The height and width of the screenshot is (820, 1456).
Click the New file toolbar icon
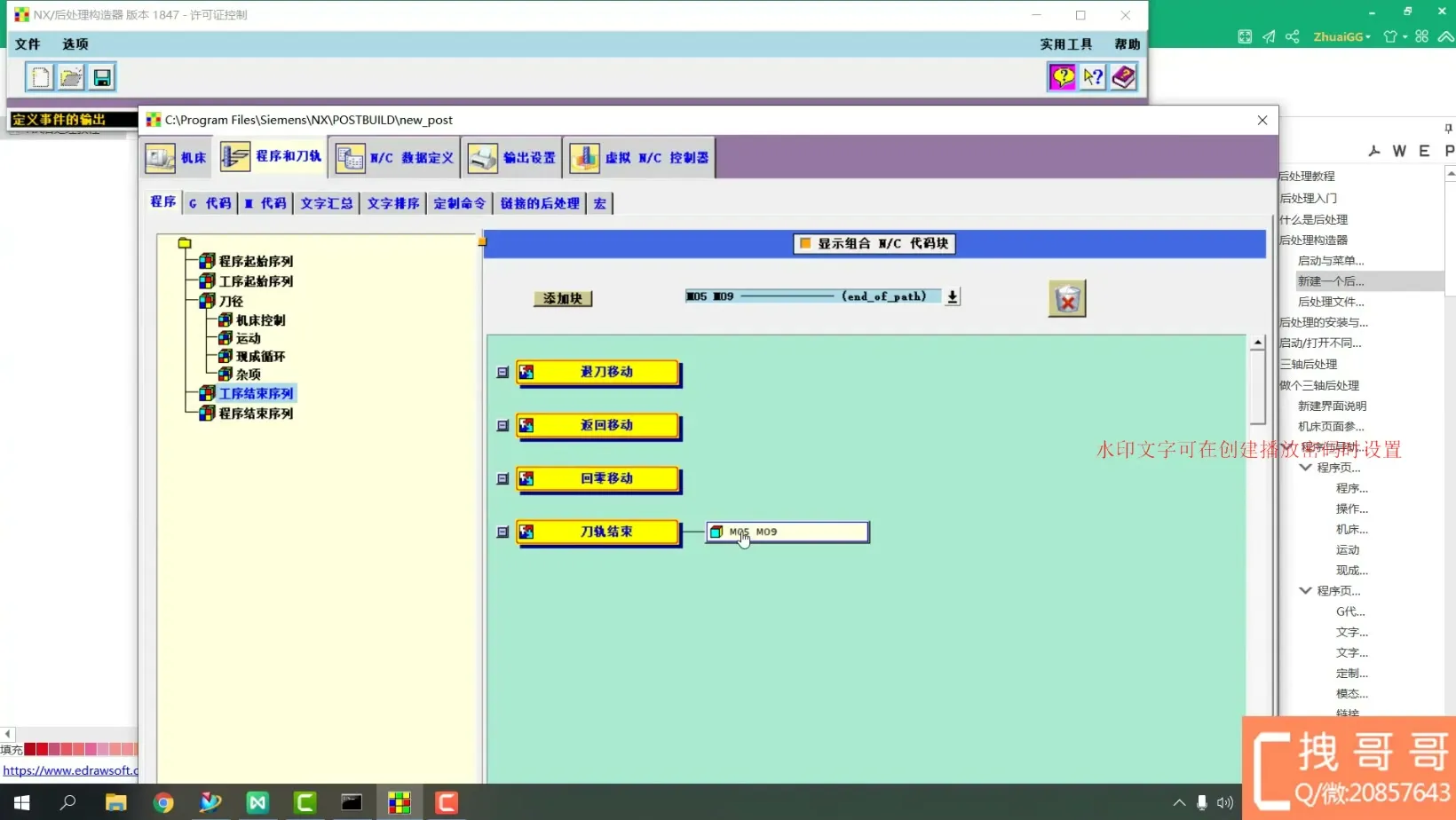(40, 77)
